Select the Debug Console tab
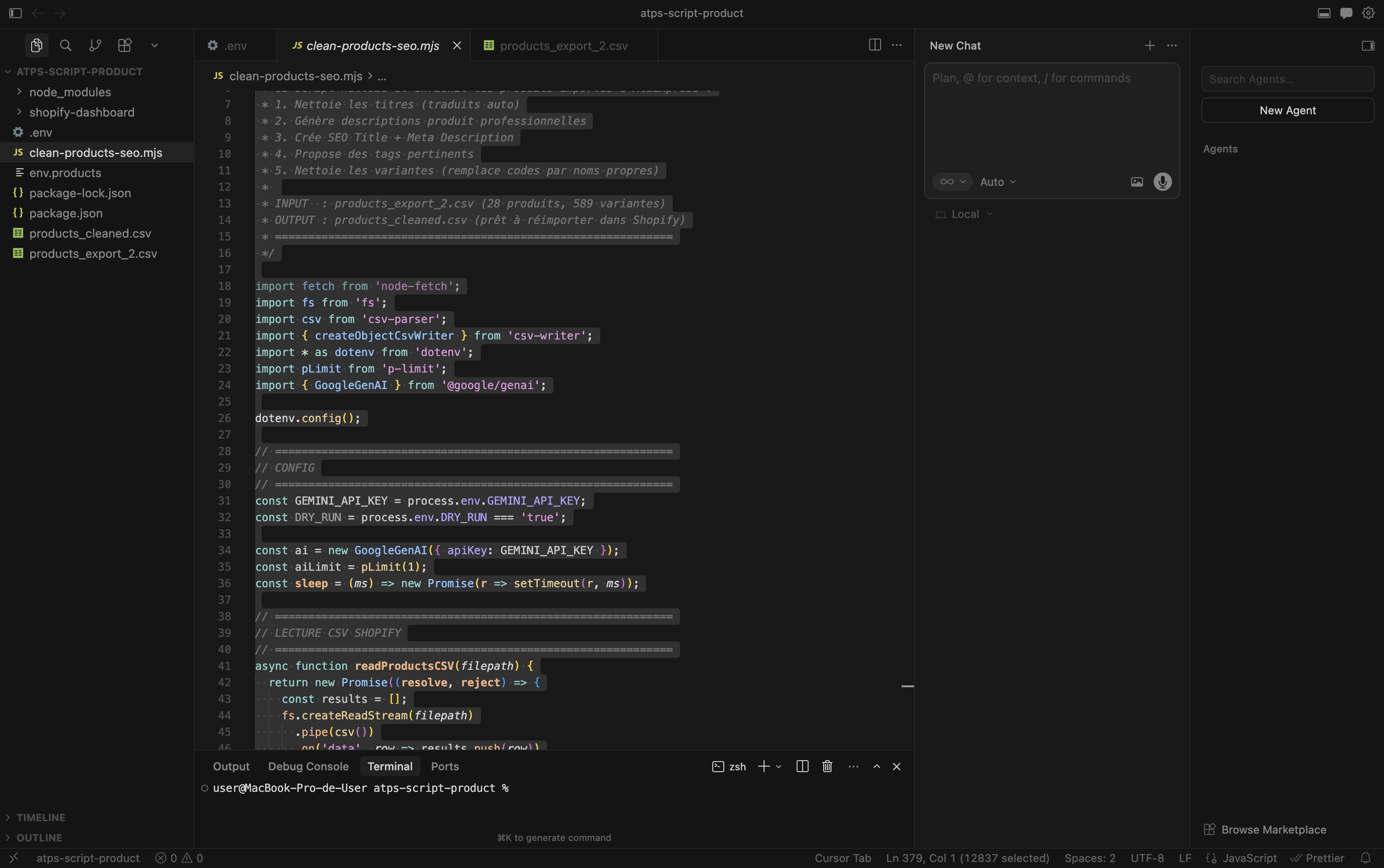 tap(308, 767)
